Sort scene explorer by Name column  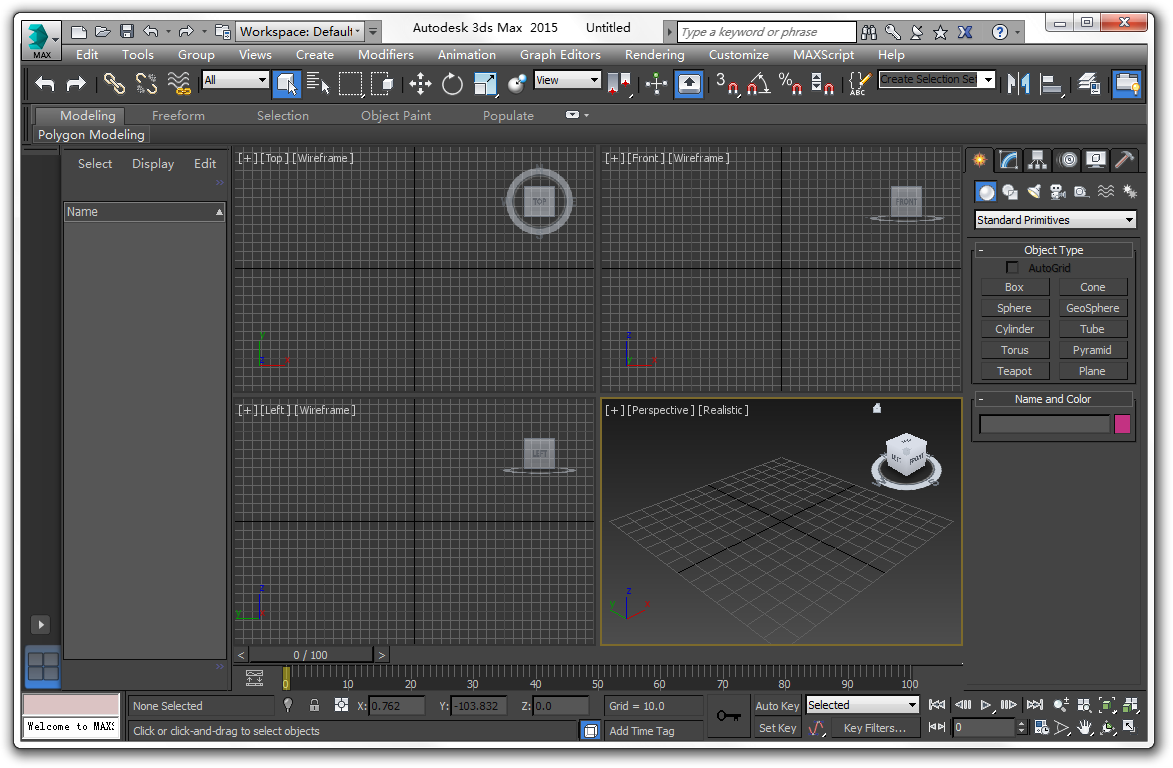(144, 212)
